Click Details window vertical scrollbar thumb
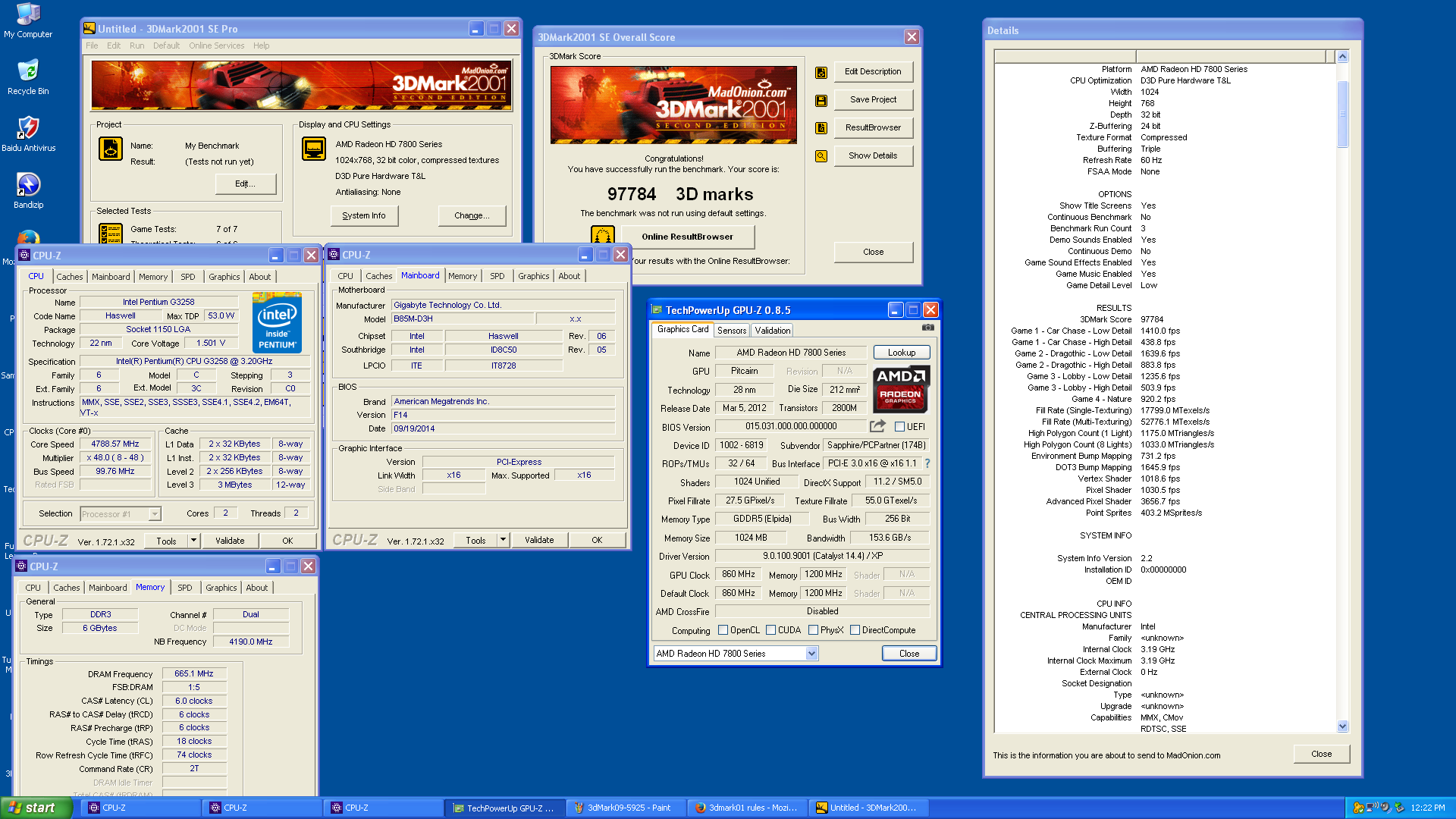The height and width of the screenshot is (819, 1456). pyautogui.click(x=1342, y=114)
